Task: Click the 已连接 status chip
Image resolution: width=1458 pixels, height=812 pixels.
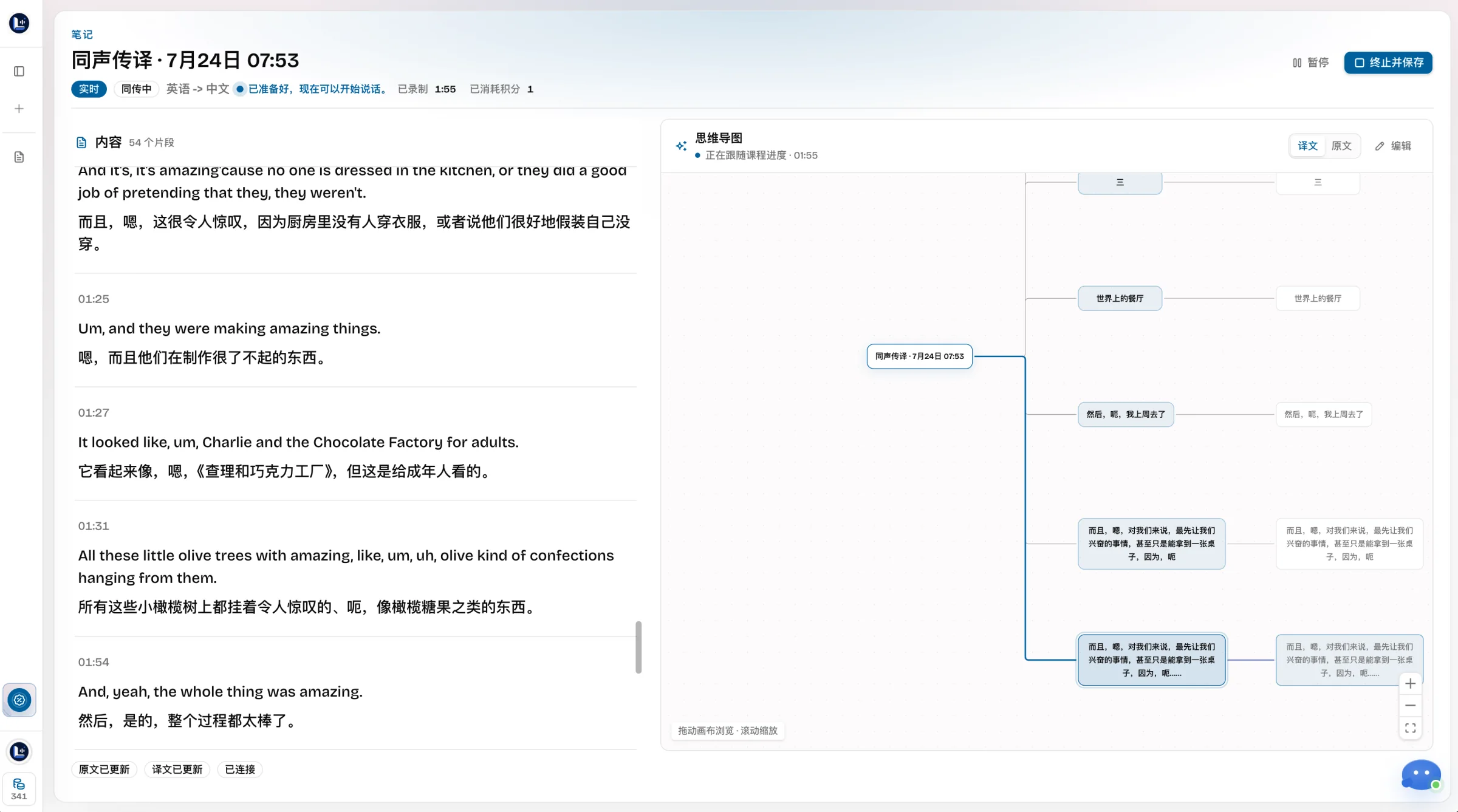Action: pos(240,770)
